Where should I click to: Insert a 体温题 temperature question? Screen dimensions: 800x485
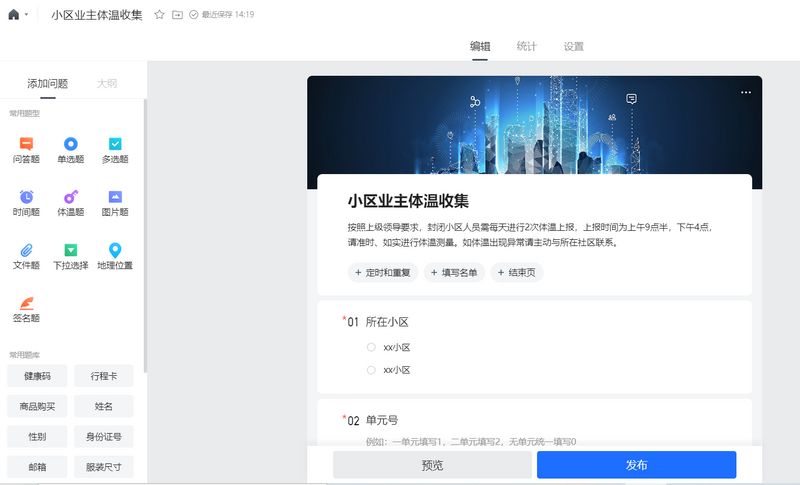(70, 203)
